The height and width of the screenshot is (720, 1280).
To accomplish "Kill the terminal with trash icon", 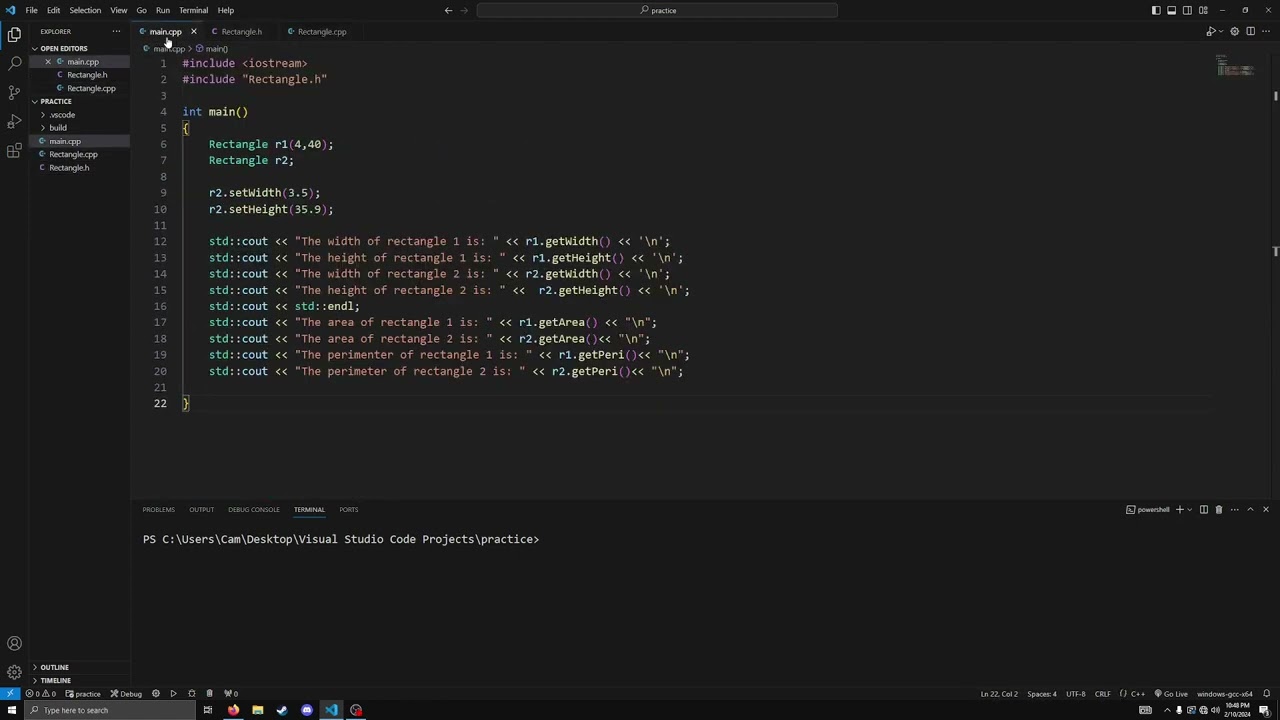I will point(1219,510).
